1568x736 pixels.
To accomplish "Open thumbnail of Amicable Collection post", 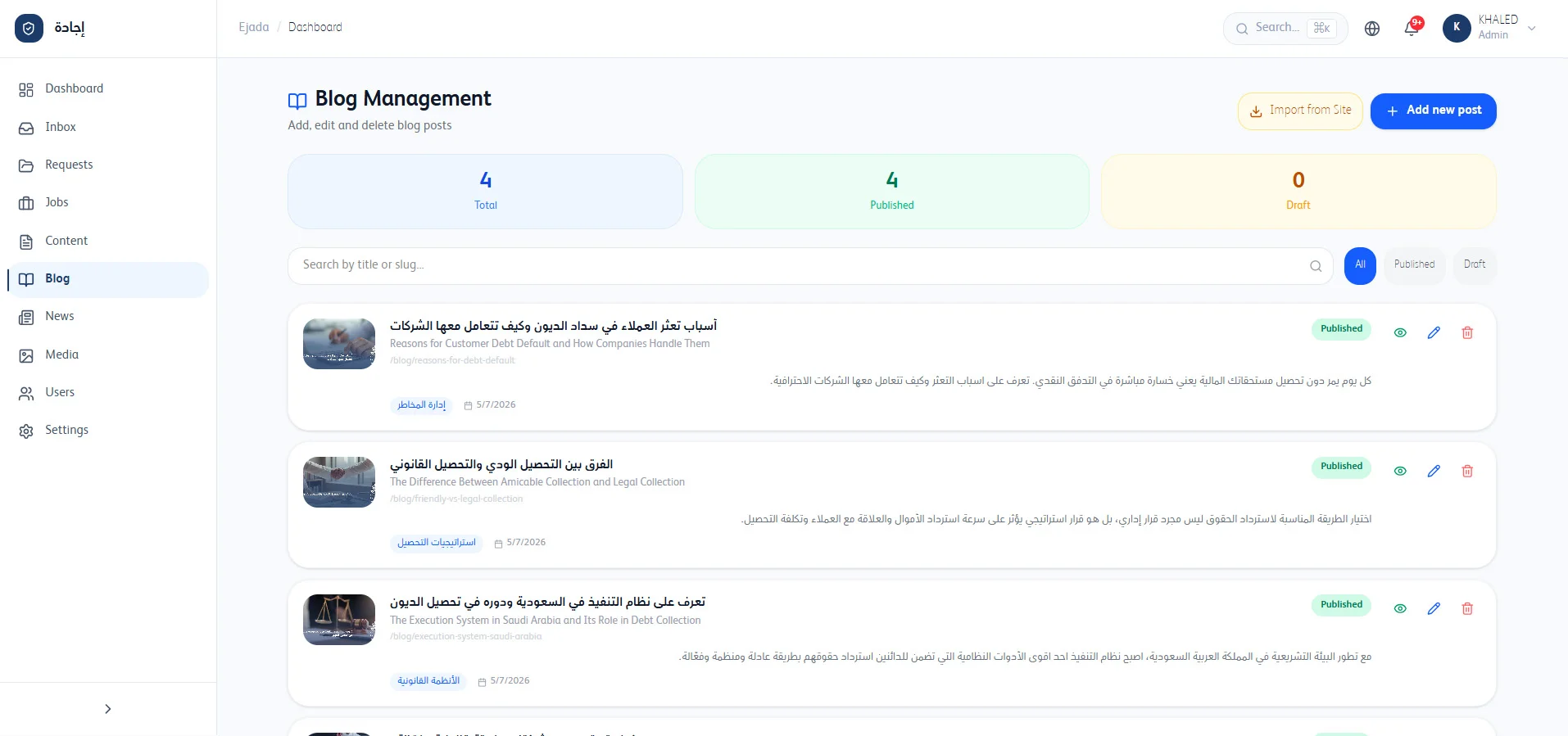I will coord(339,482).
